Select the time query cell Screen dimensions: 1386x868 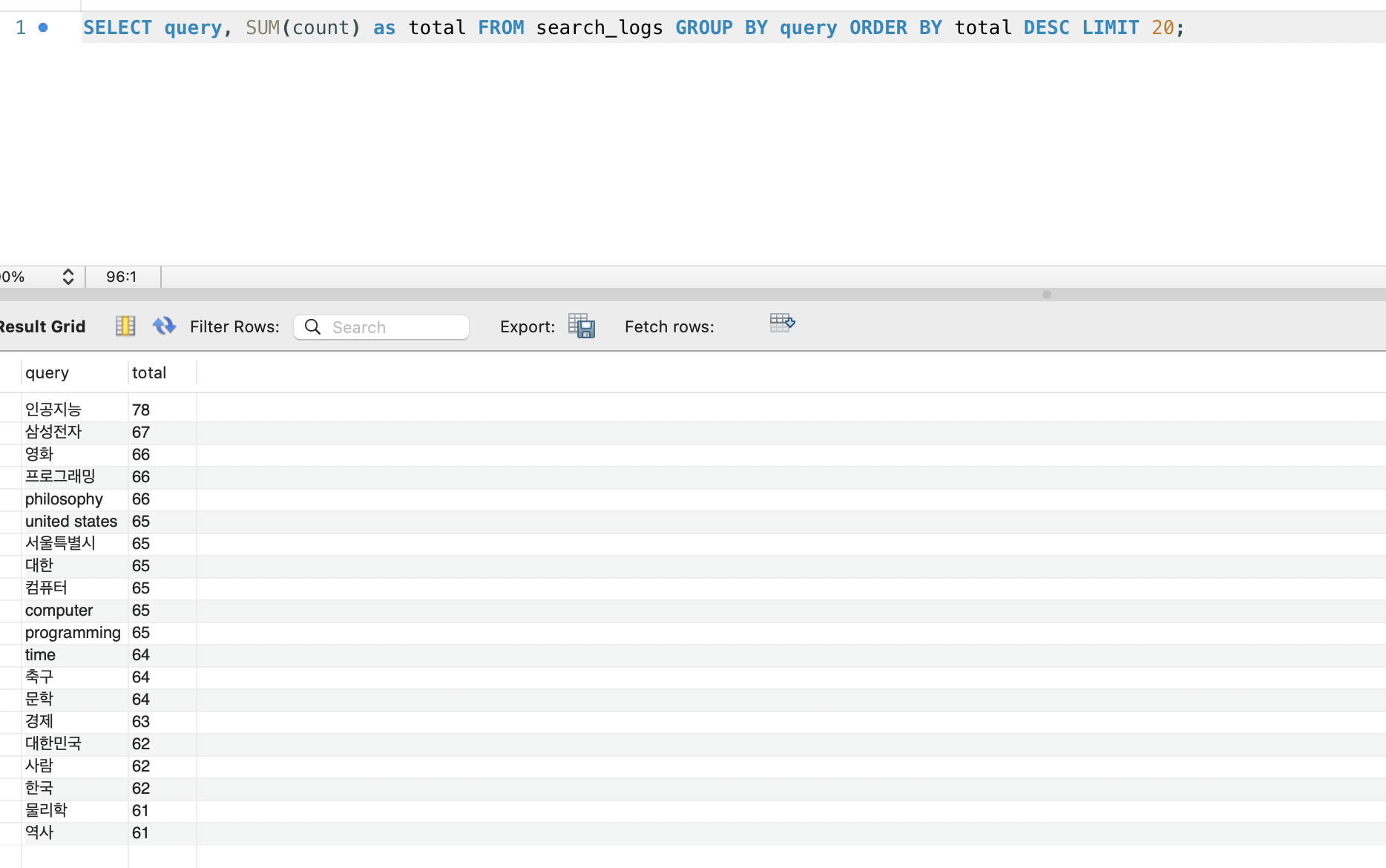(x=41, y=654)
